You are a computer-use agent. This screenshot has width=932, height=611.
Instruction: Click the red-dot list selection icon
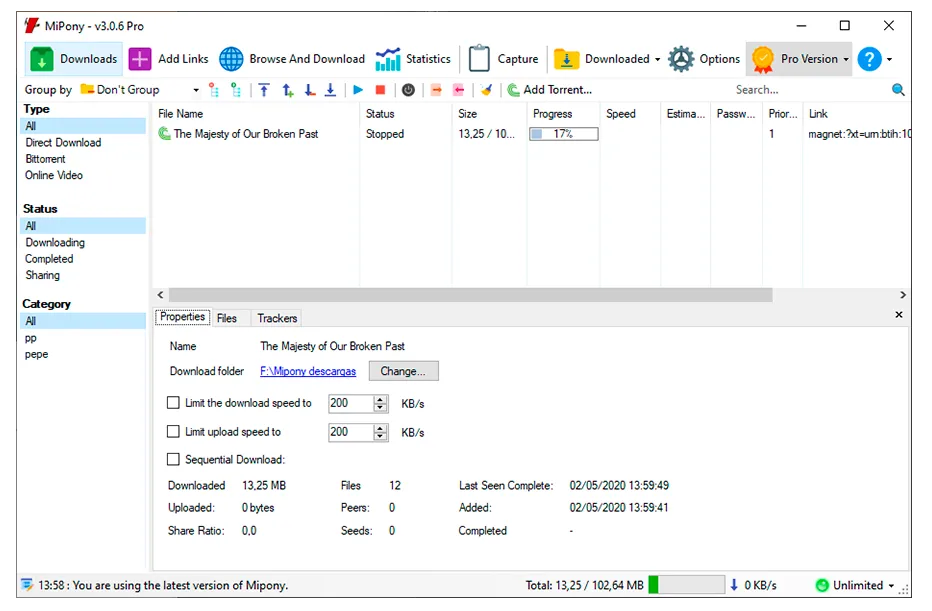214,90
